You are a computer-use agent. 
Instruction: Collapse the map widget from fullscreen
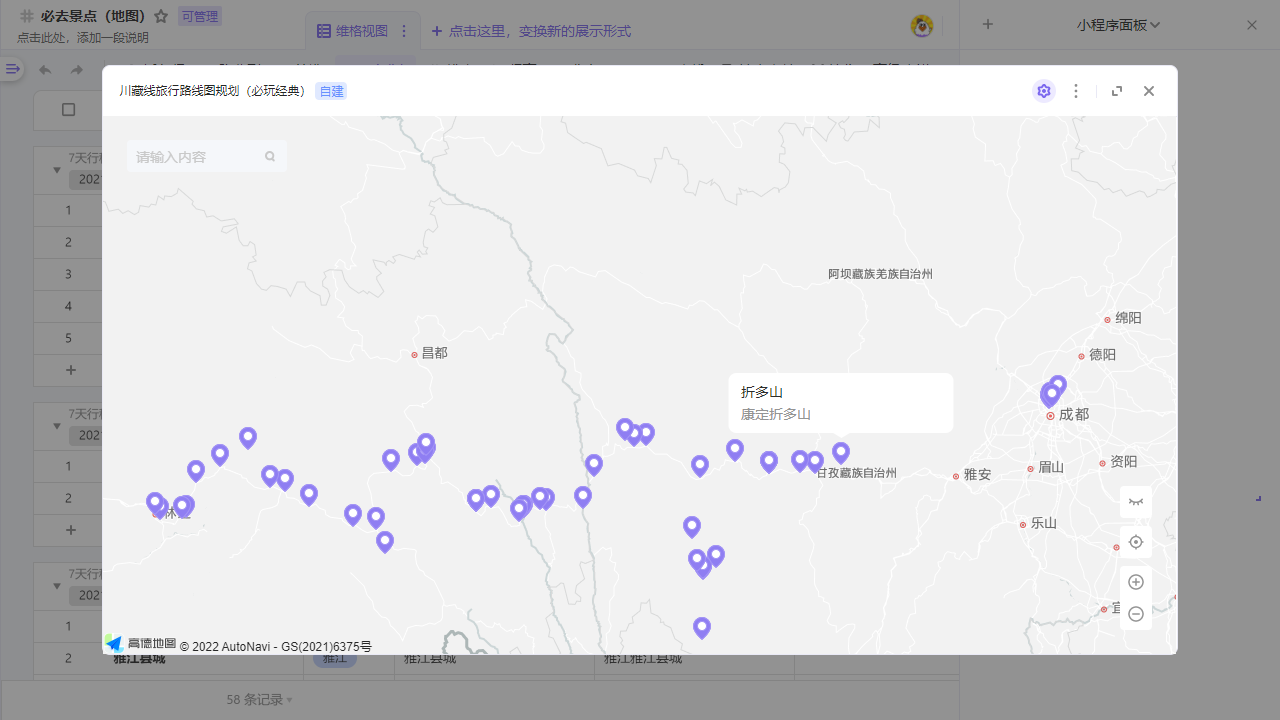(x=1117, y=91)
